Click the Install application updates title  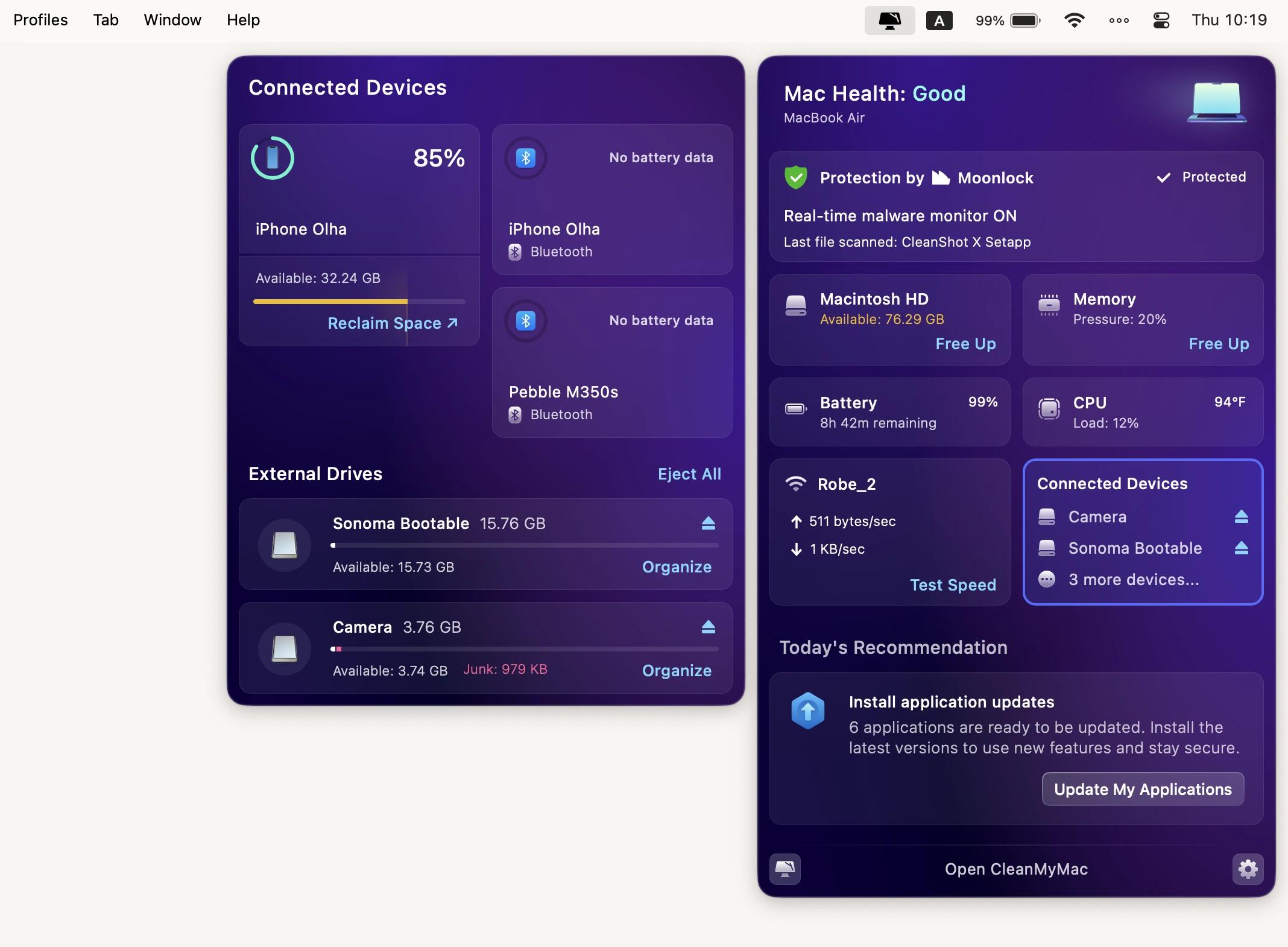coord(952,702)
